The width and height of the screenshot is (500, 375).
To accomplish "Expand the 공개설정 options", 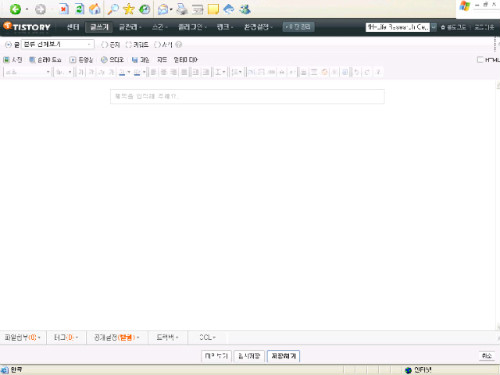I will pyautogui.click(x=116, y=338).
